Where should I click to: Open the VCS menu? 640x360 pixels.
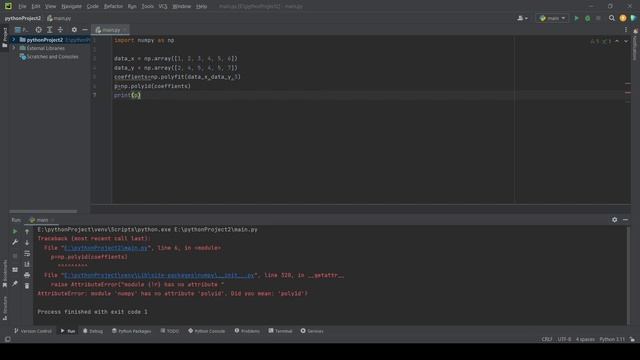[163, 7]
